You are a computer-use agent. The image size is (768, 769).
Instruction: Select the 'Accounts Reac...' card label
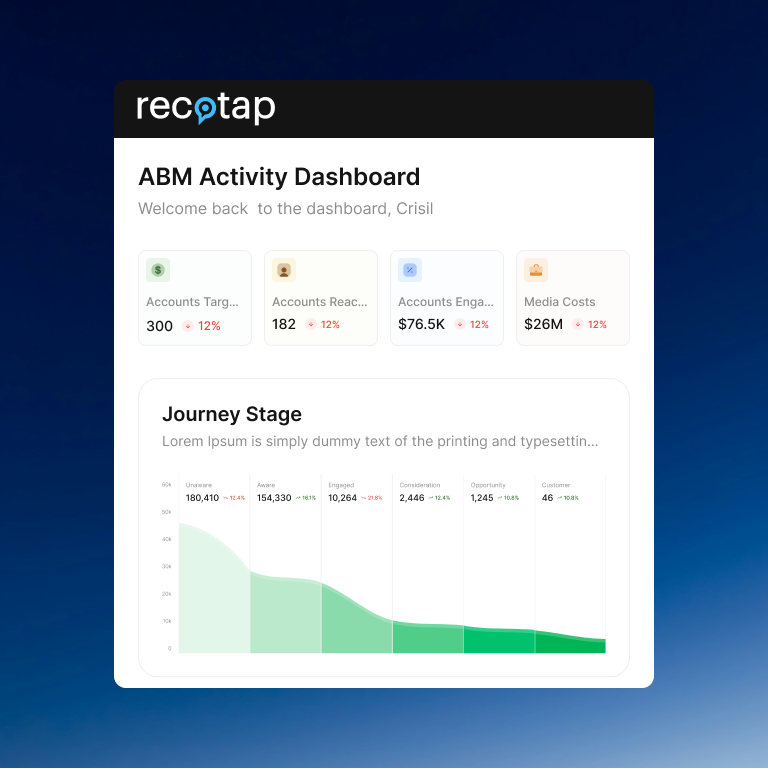coord(320,302)
